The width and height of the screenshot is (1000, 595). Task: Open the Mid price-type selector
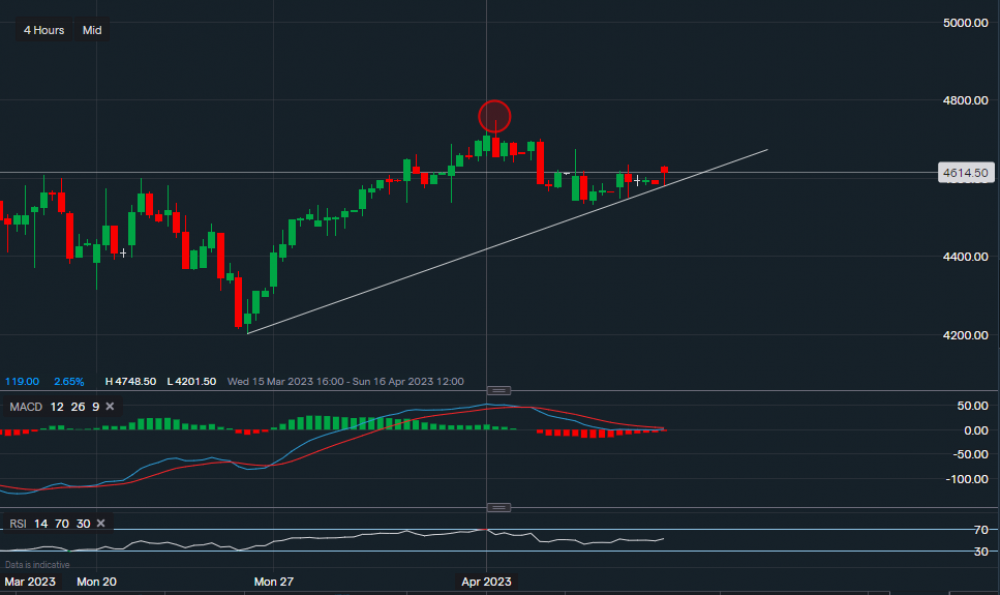click(91, 30)
